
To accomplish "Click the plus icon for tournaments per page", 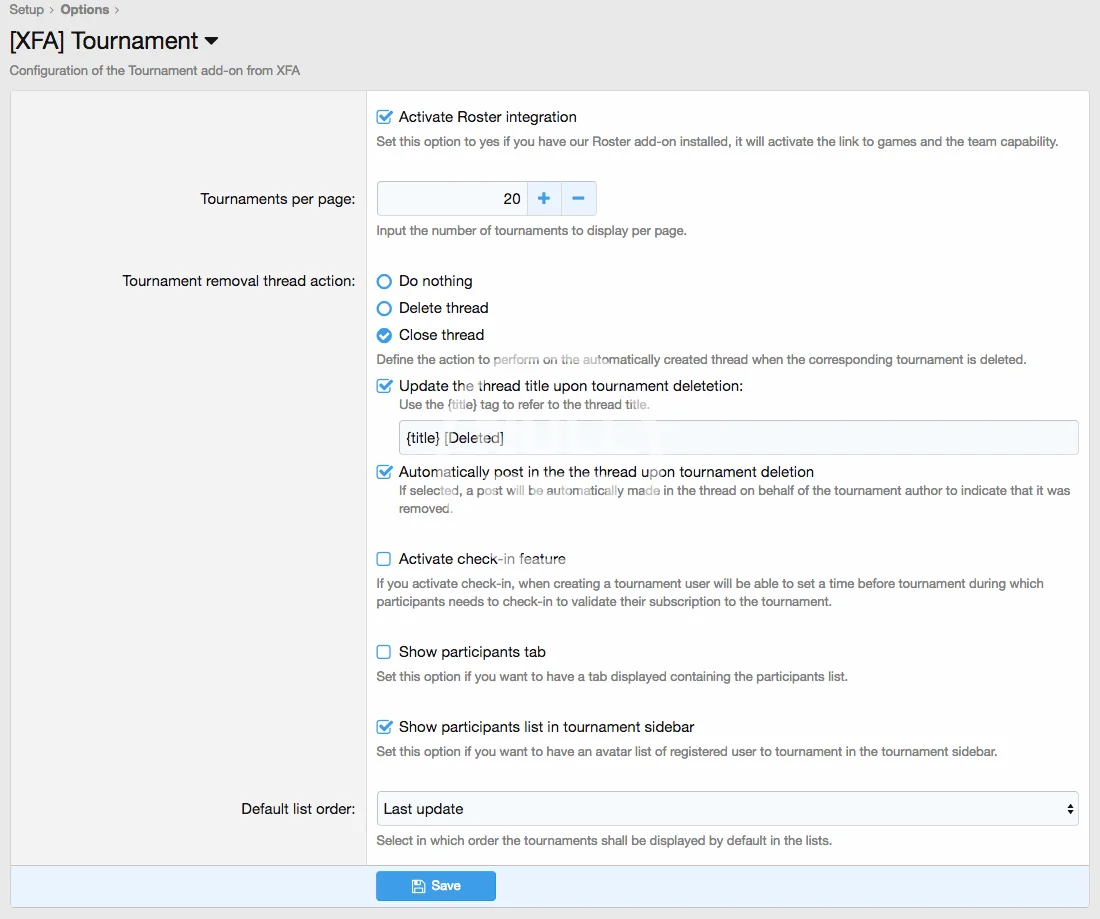I will pyautogui.click(x=544, y=198).
